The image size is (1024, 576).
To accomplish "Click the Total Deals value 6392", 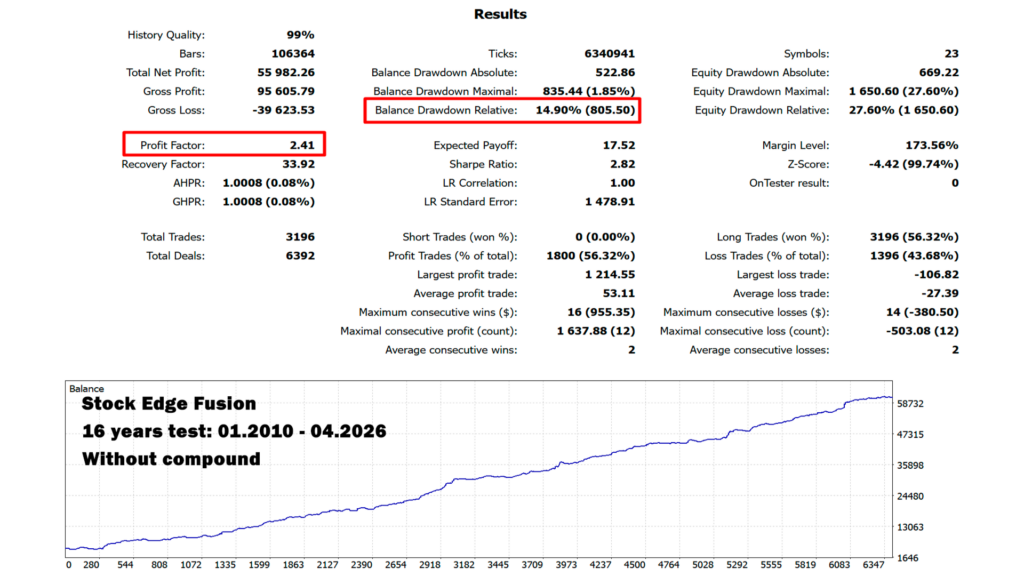I will (300, 256).
